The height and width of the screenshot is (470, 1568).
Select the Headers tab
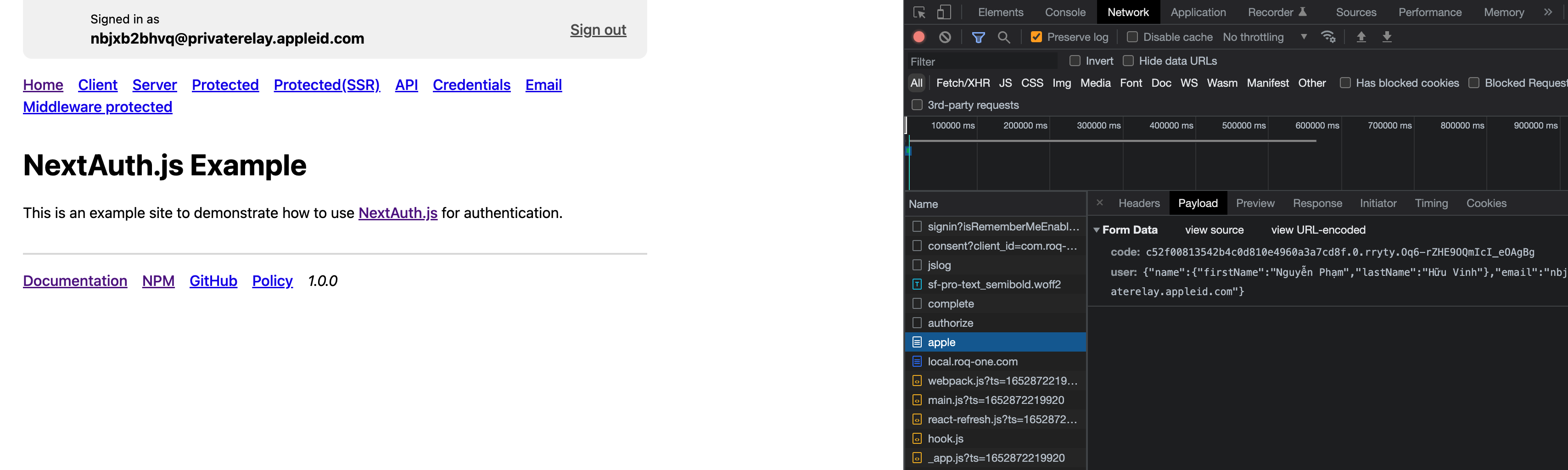[1138, 203]
